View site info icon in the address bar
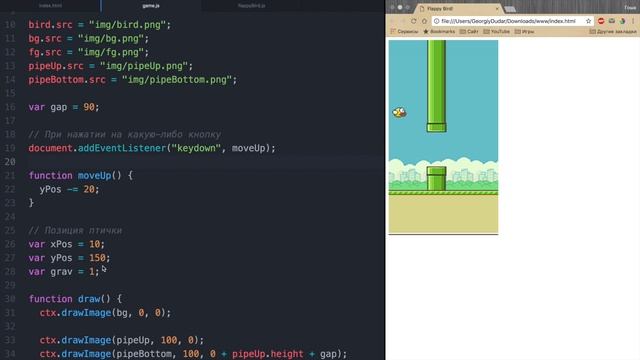The width and height of the screenshot is (640, 360). [x=436, y=21]
